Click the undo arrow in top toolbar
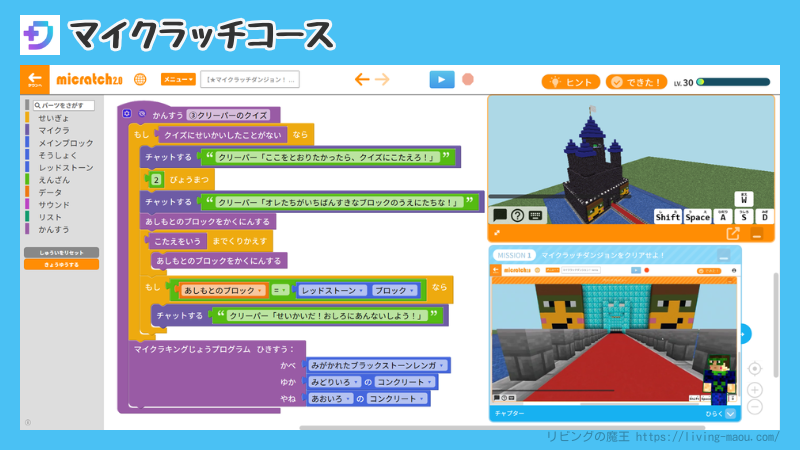Viewport: 800px width, 450px height. pyautogui.click(x=362, y=80)
